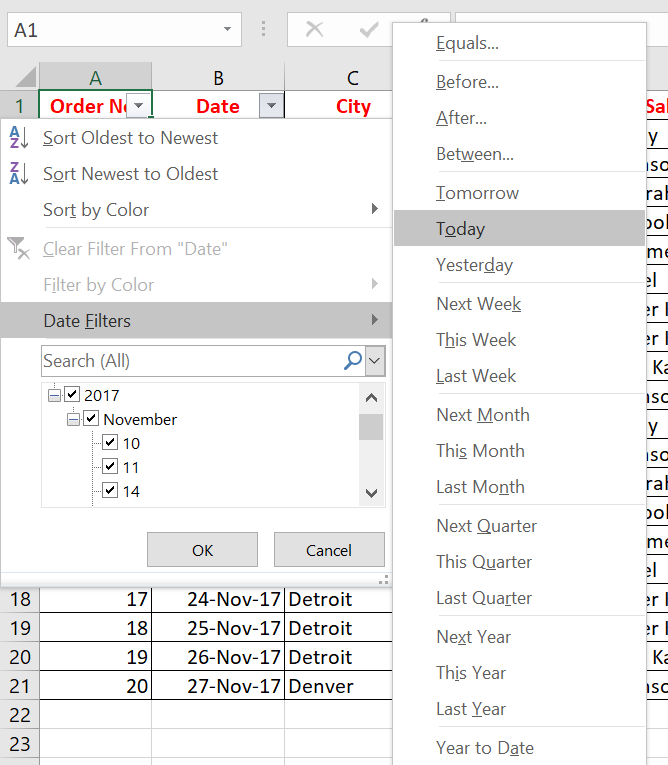The width and height of the screenshot is (668, 765).
Task: Click the resize grip at filter panel corner
Action: [383, 579]
